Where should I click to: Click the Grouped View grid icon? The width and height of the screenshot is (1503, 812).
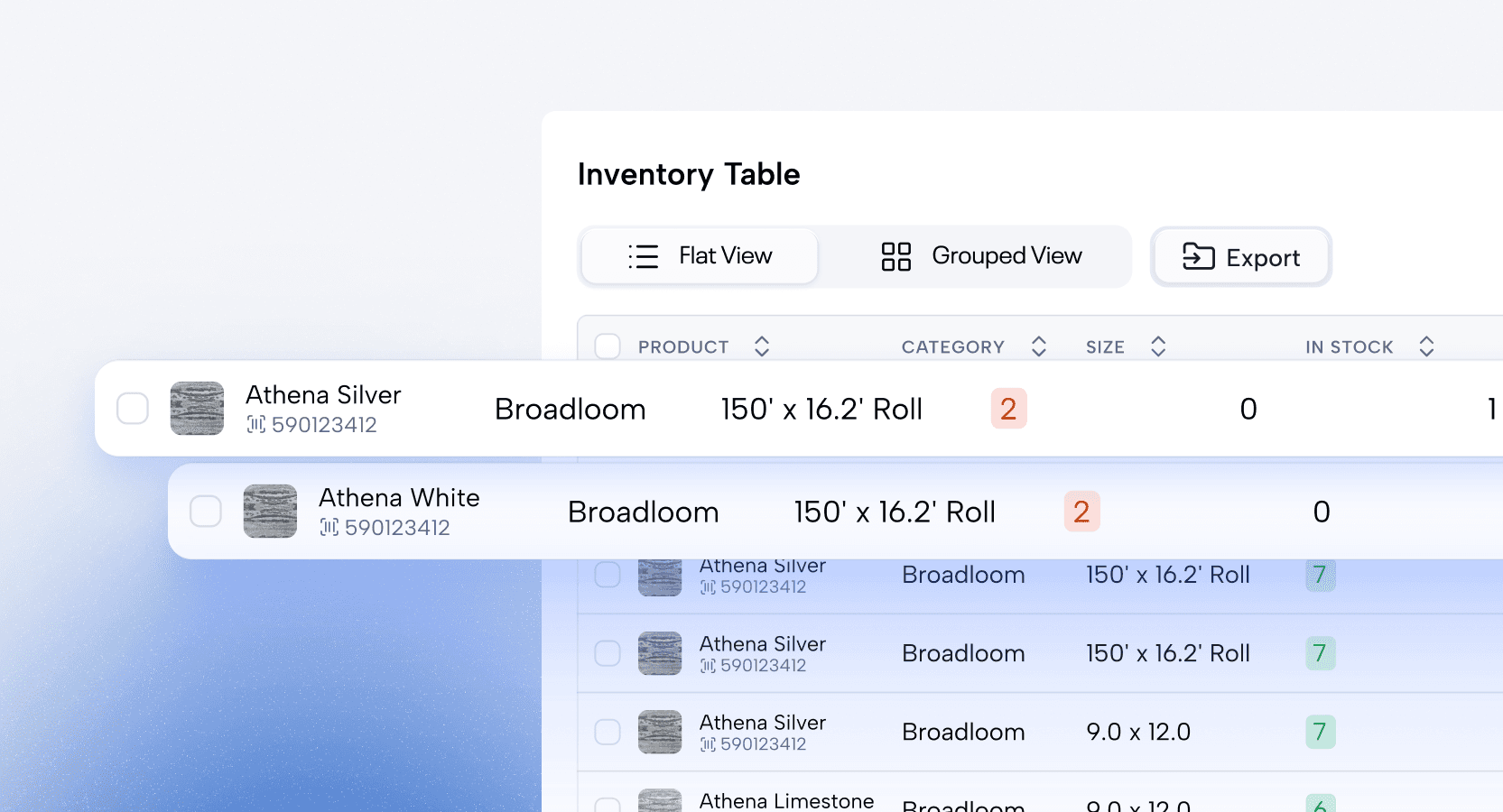pos(895,256)
